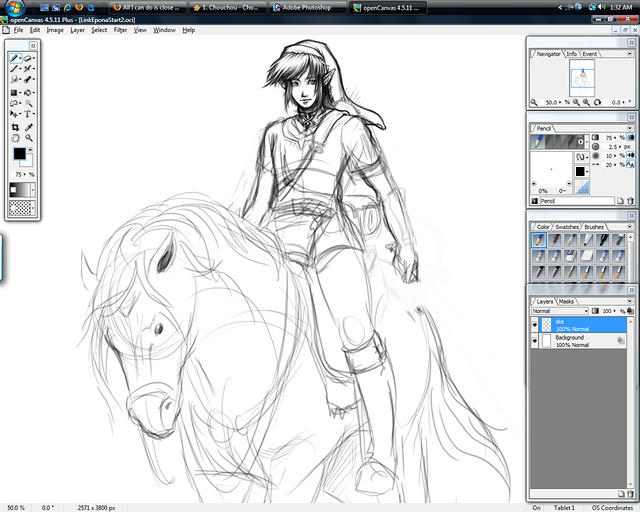Screen dimensions: 640x512
Task: Select the Paint bucket tool in the toolbox
Action: [x=28, y=93]
